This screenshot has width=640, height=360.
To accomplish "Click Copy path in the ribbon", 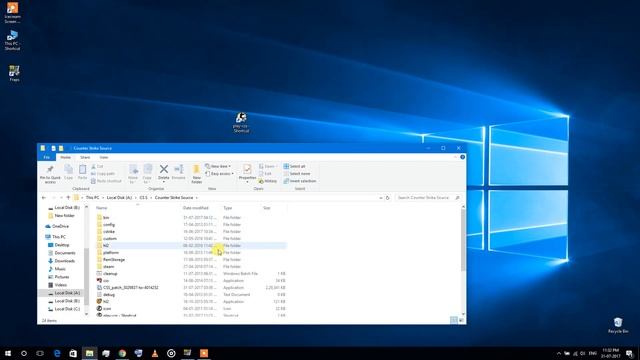I will [x=103, y=173].
